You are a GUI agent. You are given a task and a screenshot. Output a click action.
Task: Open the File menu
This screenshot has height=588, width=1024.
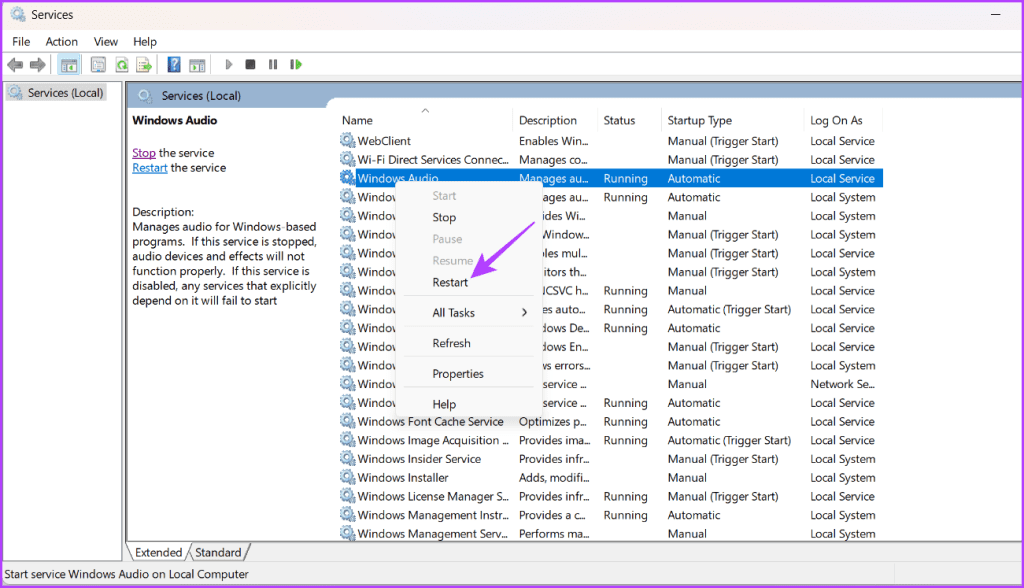21,42
